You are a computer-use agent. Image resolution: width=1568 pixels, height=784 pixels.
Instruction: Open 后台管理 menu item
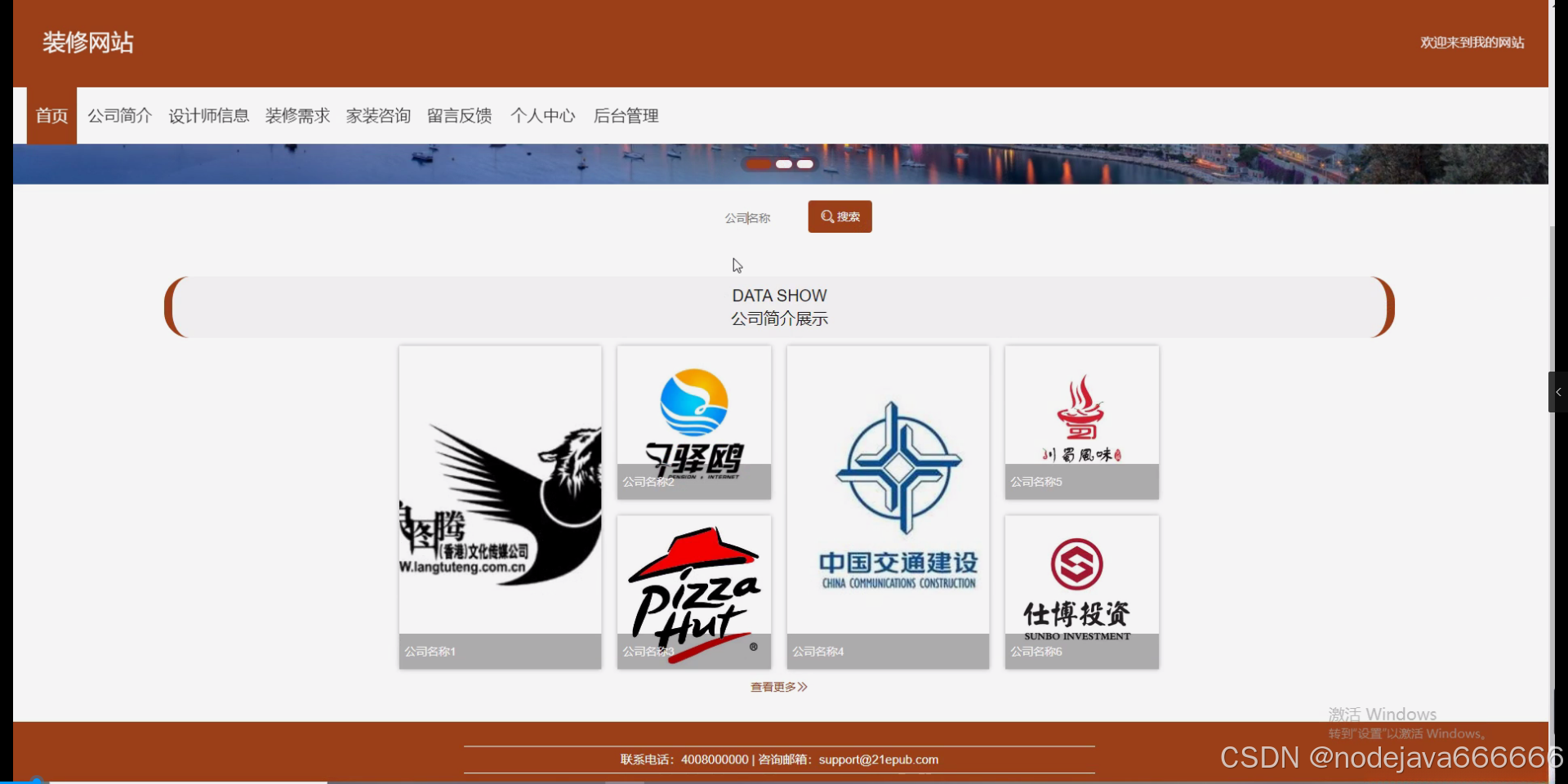click(626, 115)
